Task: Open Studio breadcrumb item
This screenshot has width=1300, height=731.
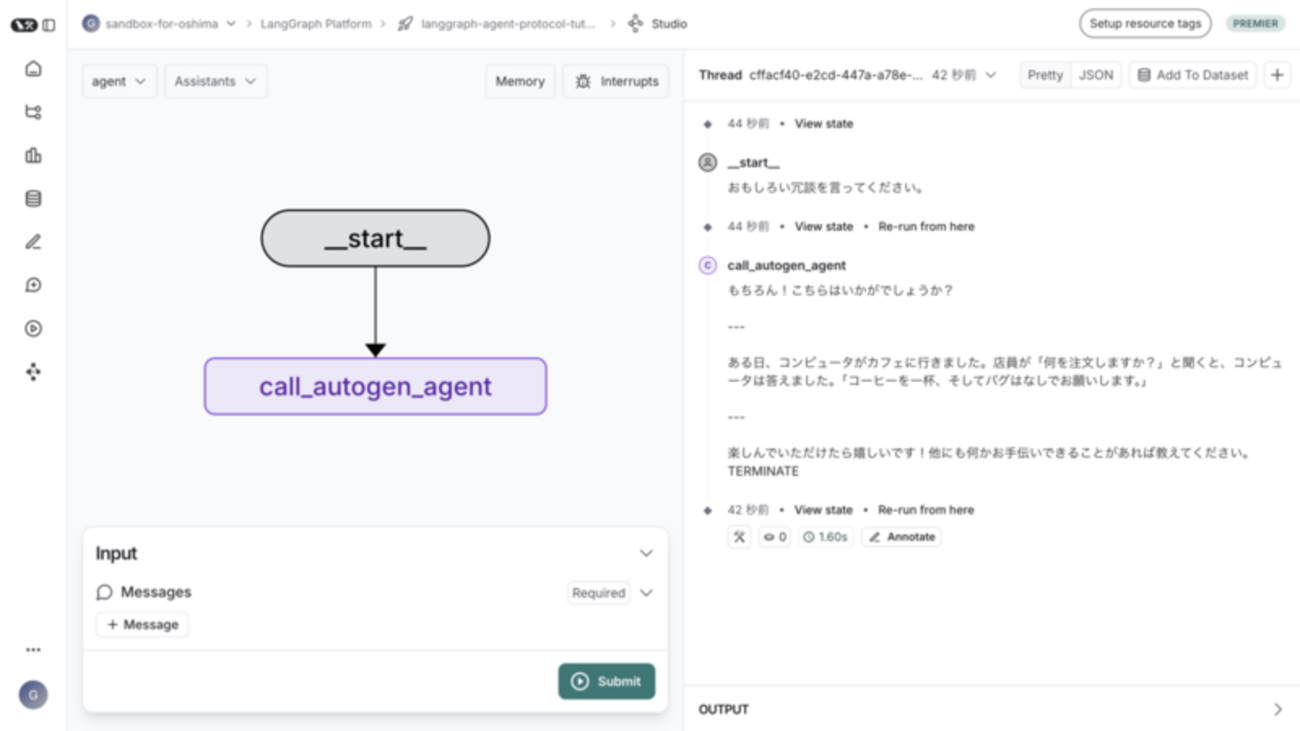Action: pyautogui.click(x=669, y=23)
